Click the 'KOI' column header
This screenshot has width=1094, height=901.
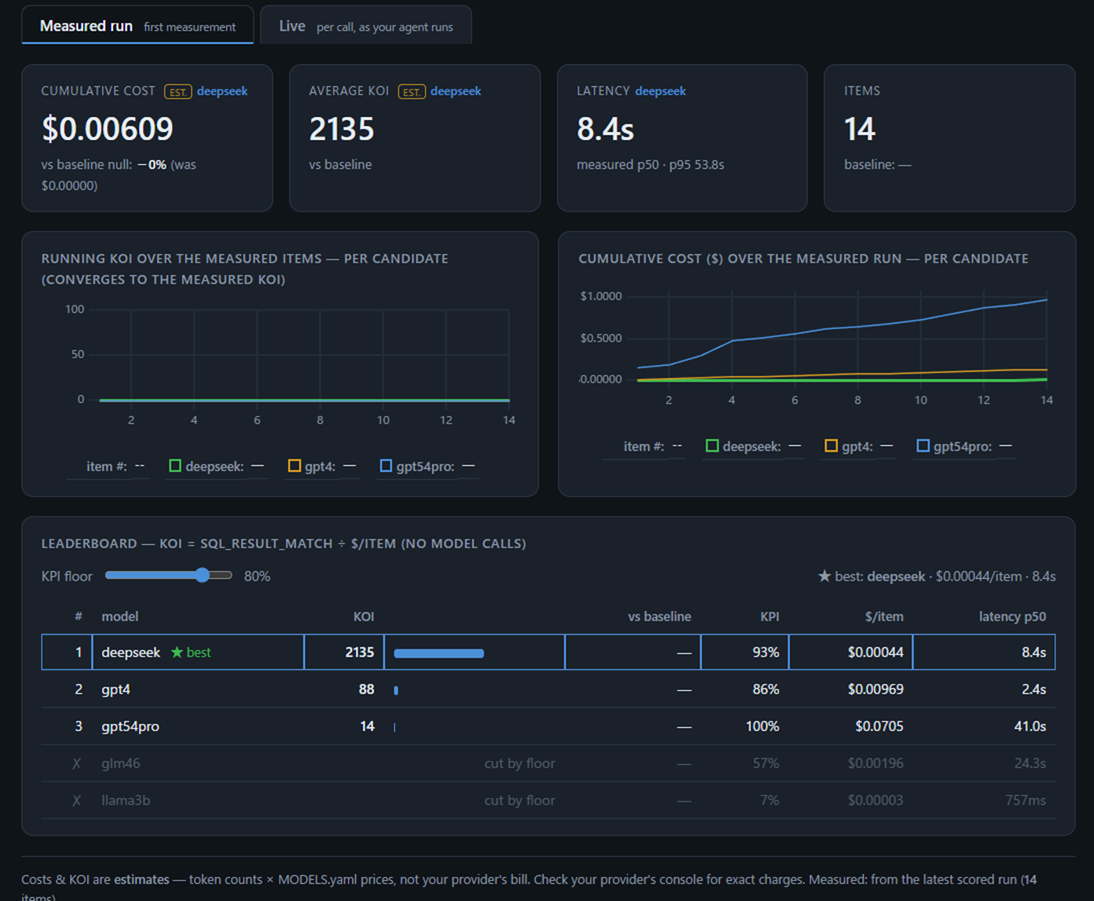(364, 616)
